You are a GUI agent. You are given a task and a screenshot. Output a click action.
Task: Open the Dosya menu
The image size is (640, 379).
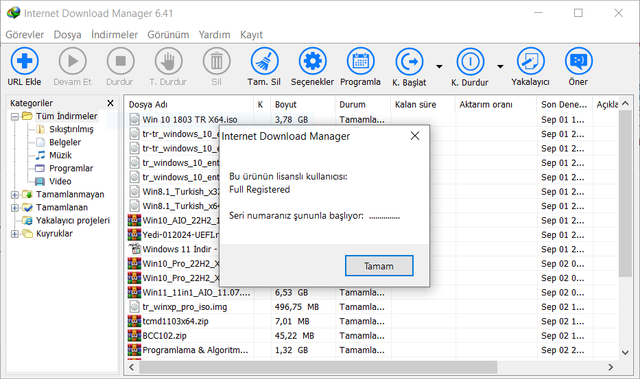[x=67, y=35]
